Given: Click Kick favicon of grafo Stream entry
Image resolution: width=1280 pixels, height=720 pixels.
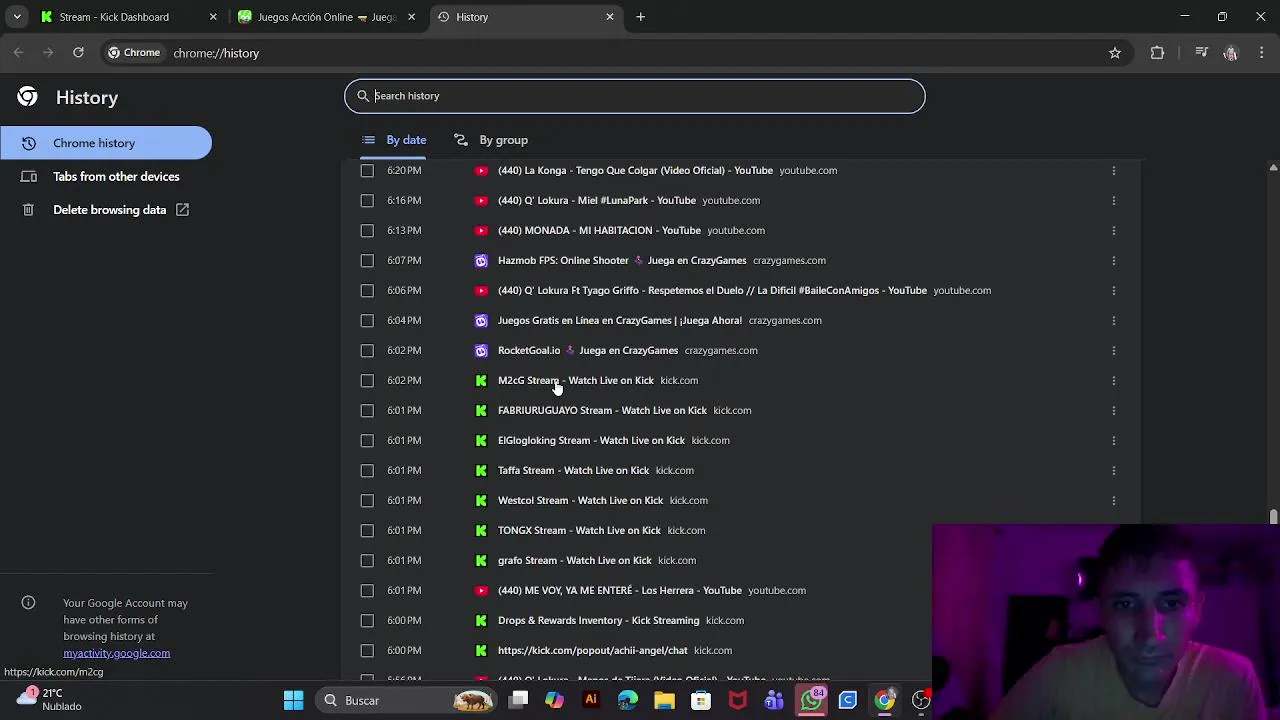Looking at the screenshot, I should pos(481,560).
